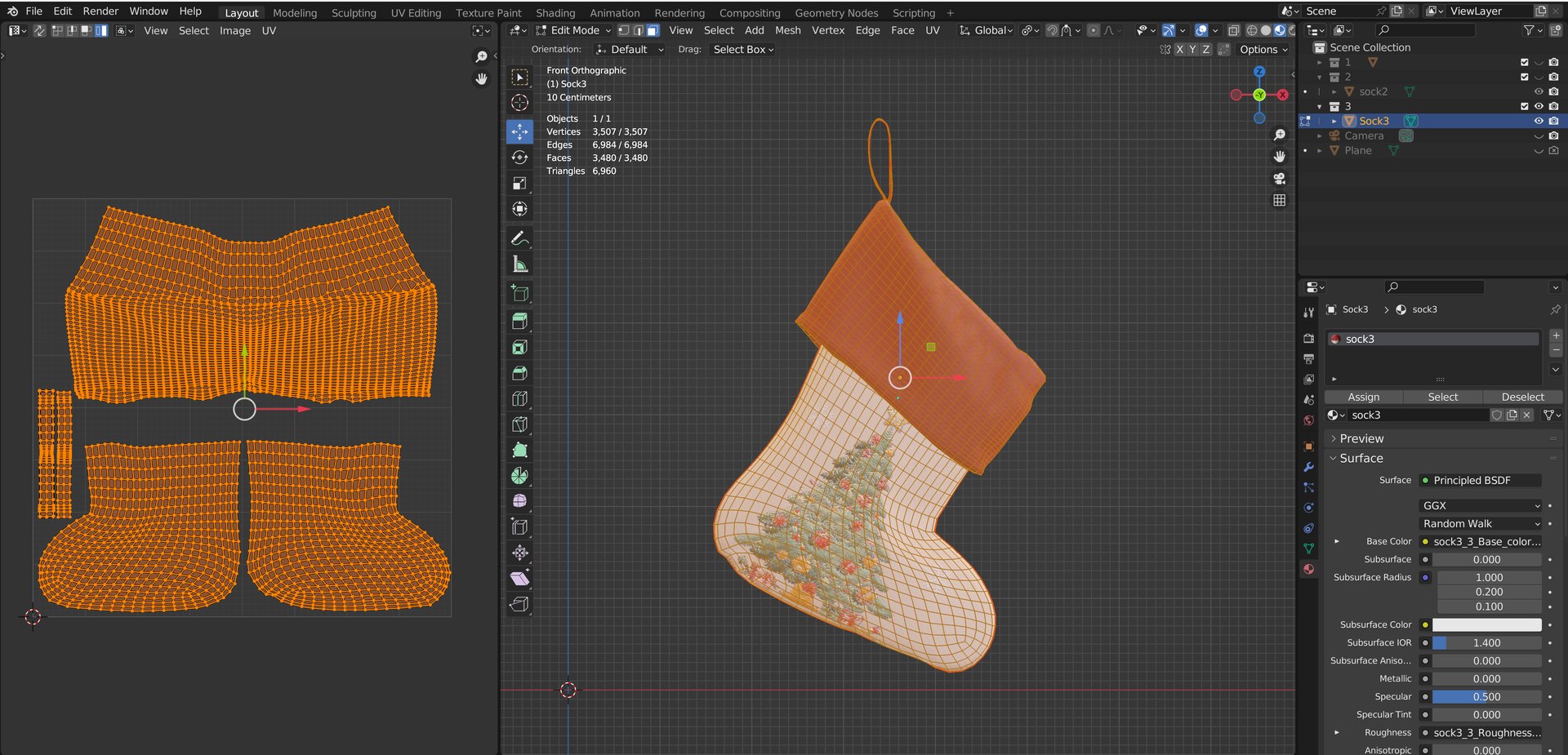Switch perspective/orthographic grid icon in viewport
The height and width of the screenshot is (755, 1568).
pyautogui.click(x=1280, y=200)
